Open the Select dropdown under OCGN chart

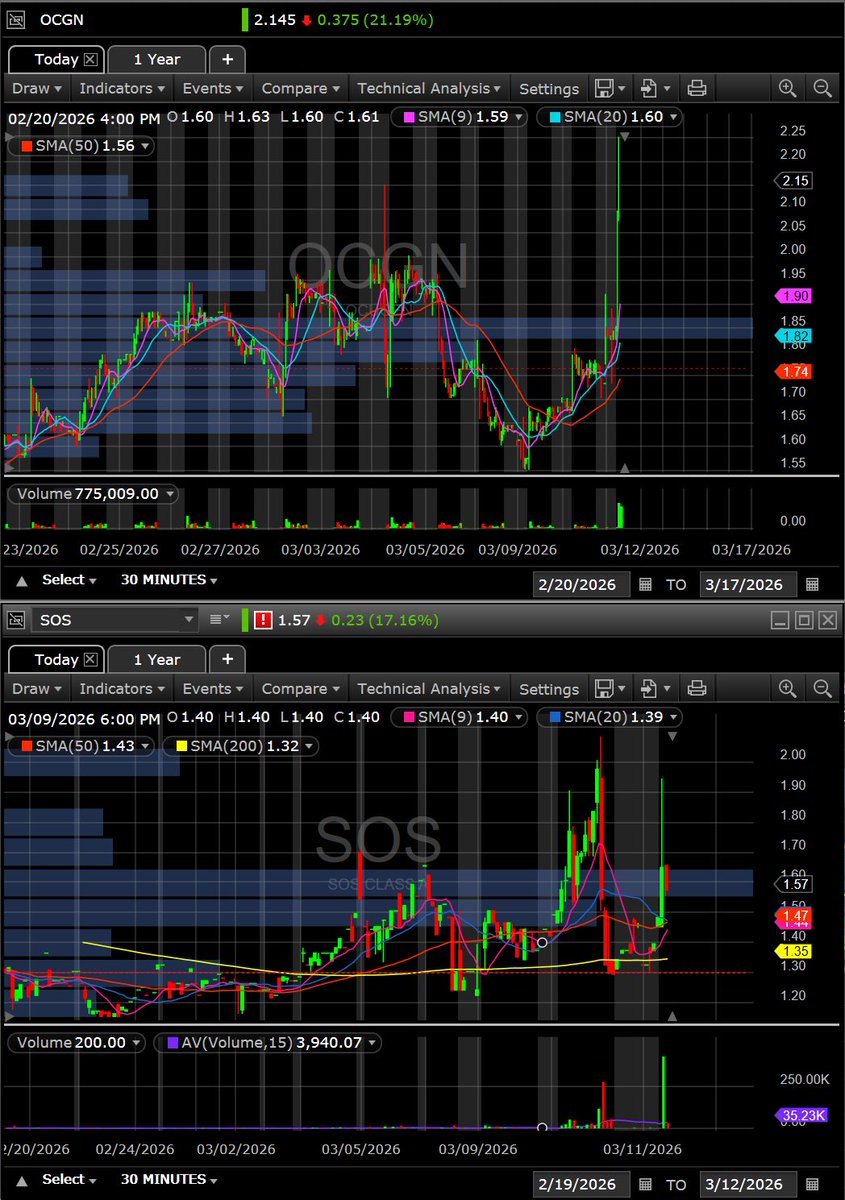coord(69,580)
